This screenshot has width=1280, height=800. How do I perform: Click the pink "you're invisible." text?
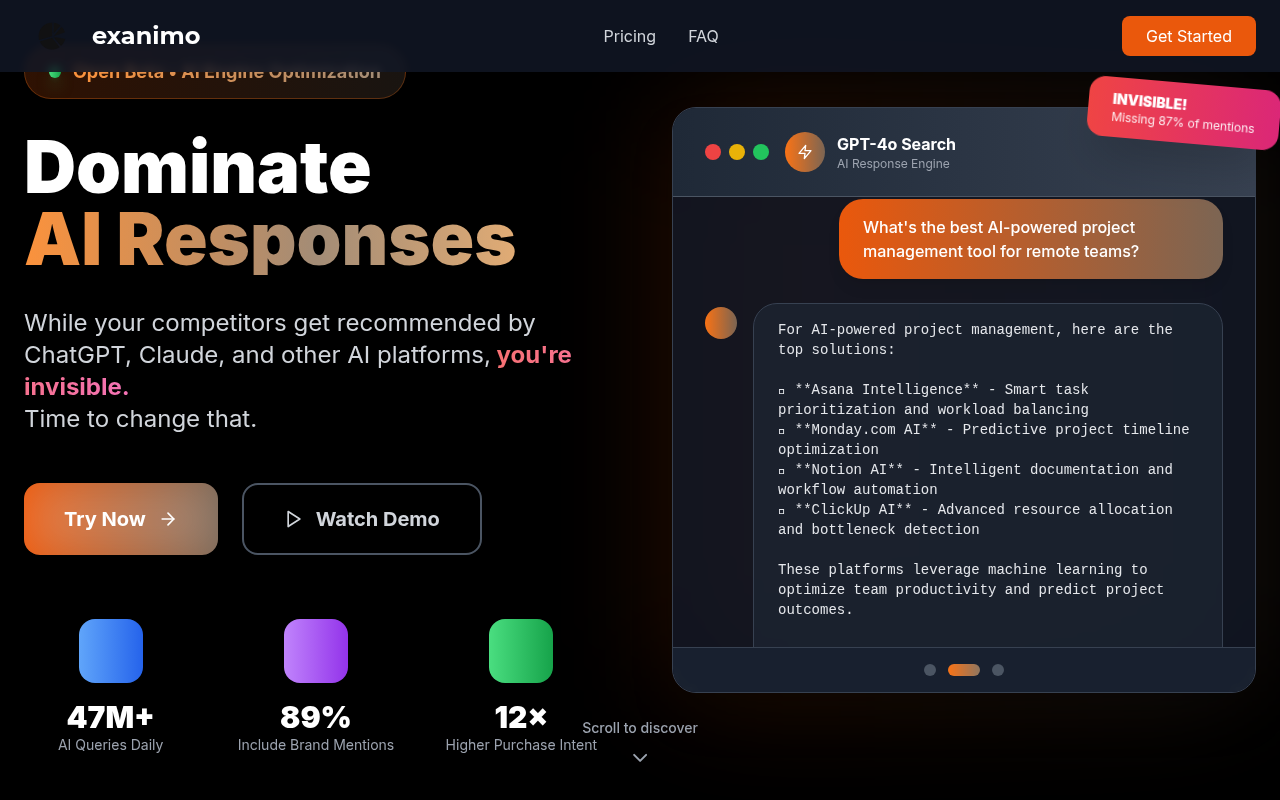[x=298, y=371]
